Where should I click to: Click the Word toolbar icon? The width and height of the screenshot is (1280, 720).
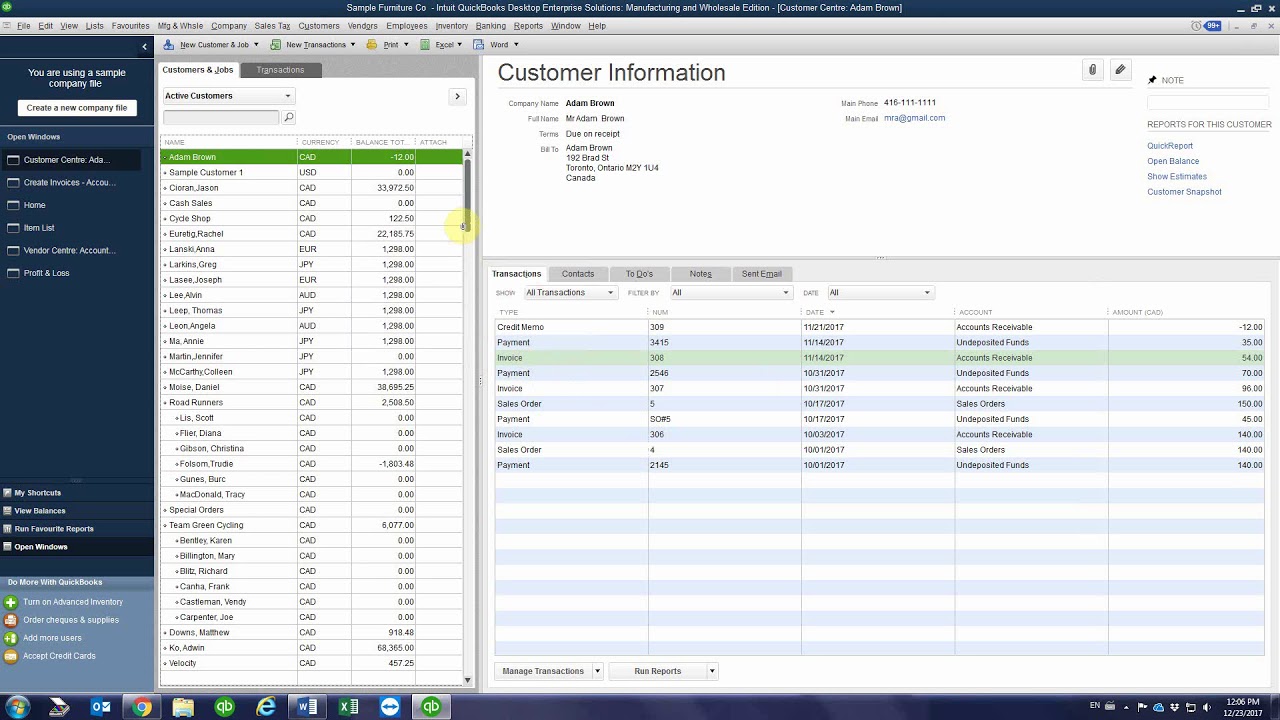point(478,45)
